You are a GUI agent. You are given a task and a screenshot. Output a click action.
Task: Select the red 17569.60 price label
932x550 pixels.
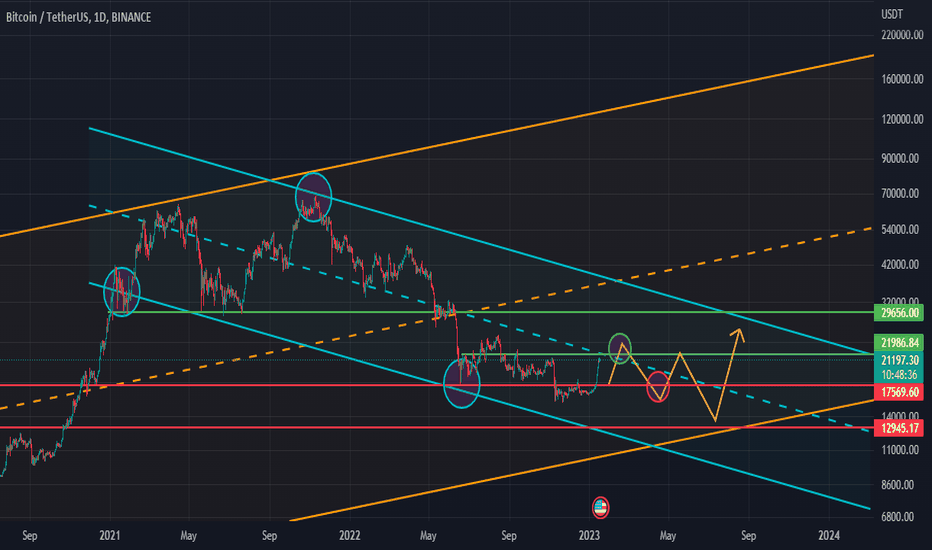click(x=899, y=392)
